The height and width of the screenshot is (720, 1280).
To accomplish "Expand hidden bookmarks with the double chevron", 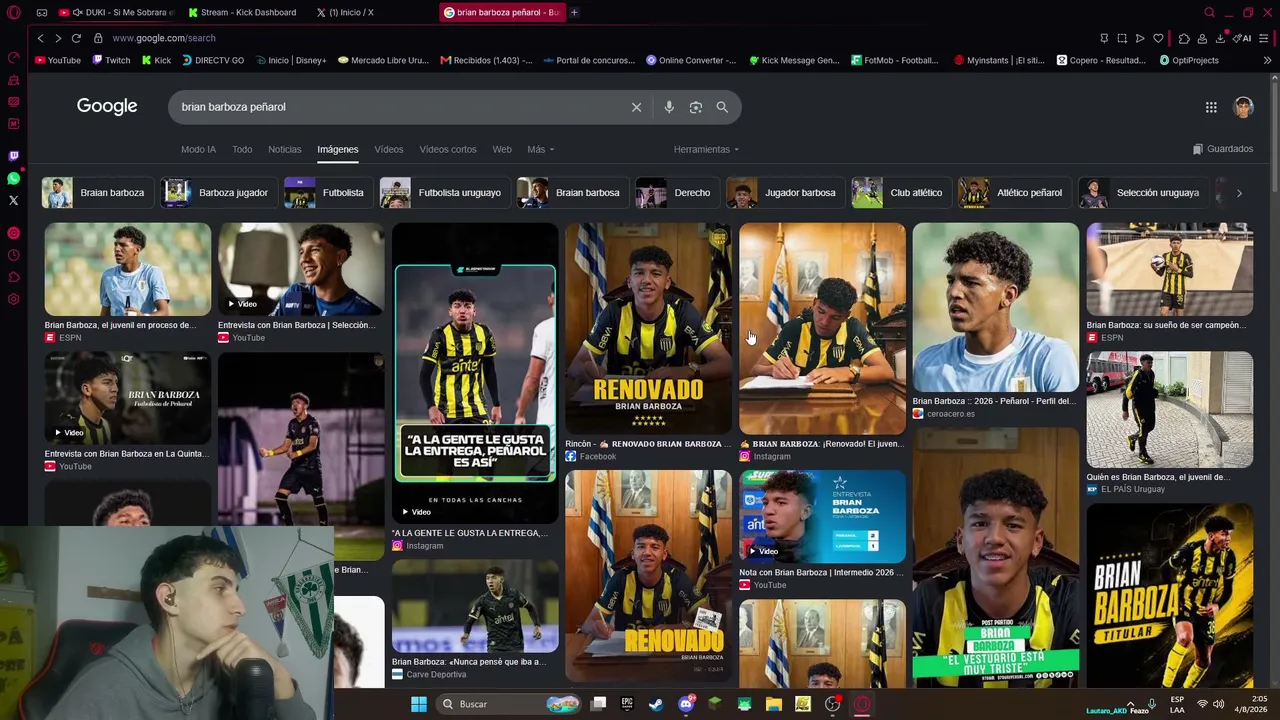I will pyautogui.click(x=1267, y=60).
